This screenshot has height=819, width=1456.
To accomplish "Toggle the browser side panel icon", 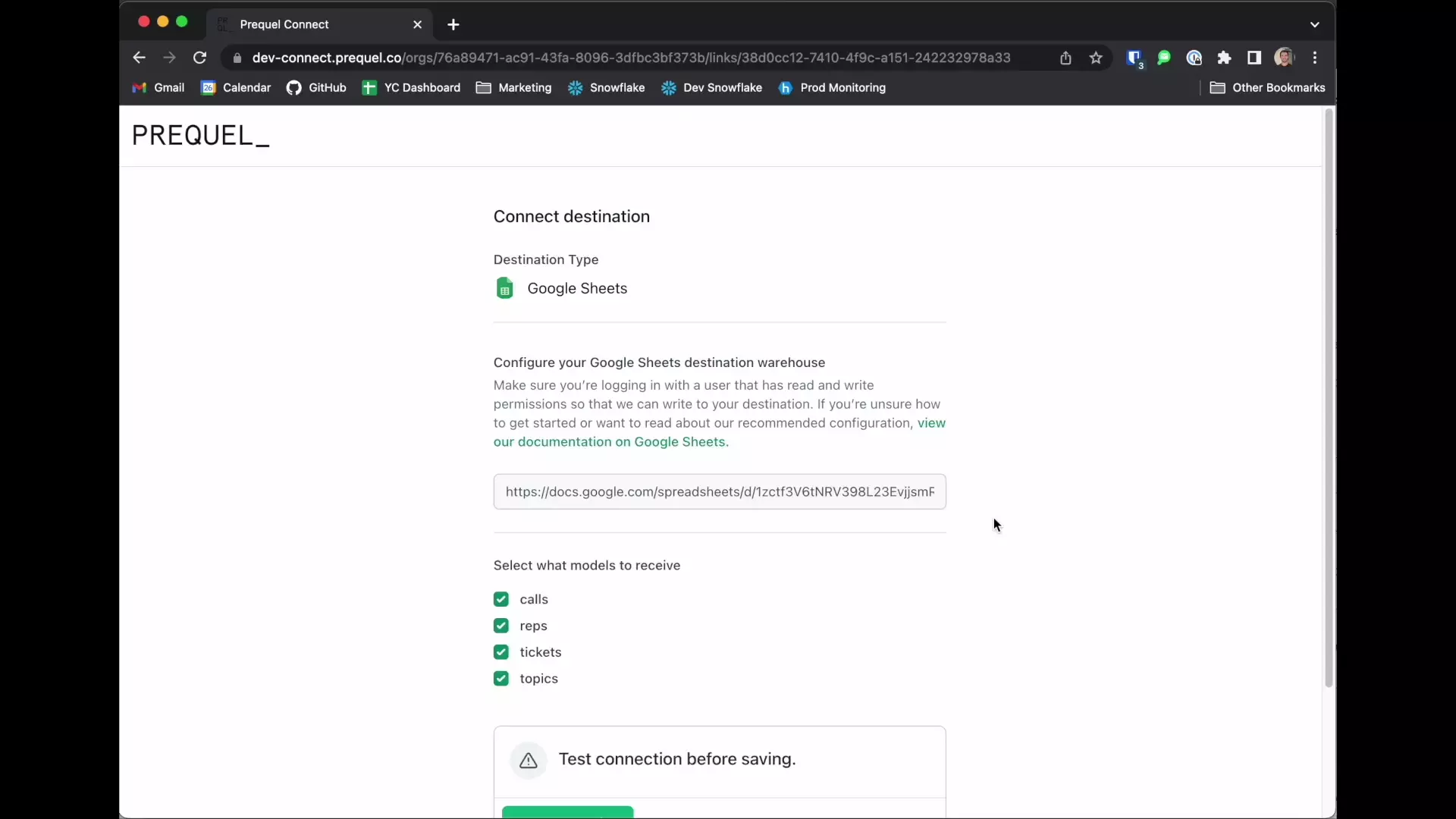I will click(1254, 58).
